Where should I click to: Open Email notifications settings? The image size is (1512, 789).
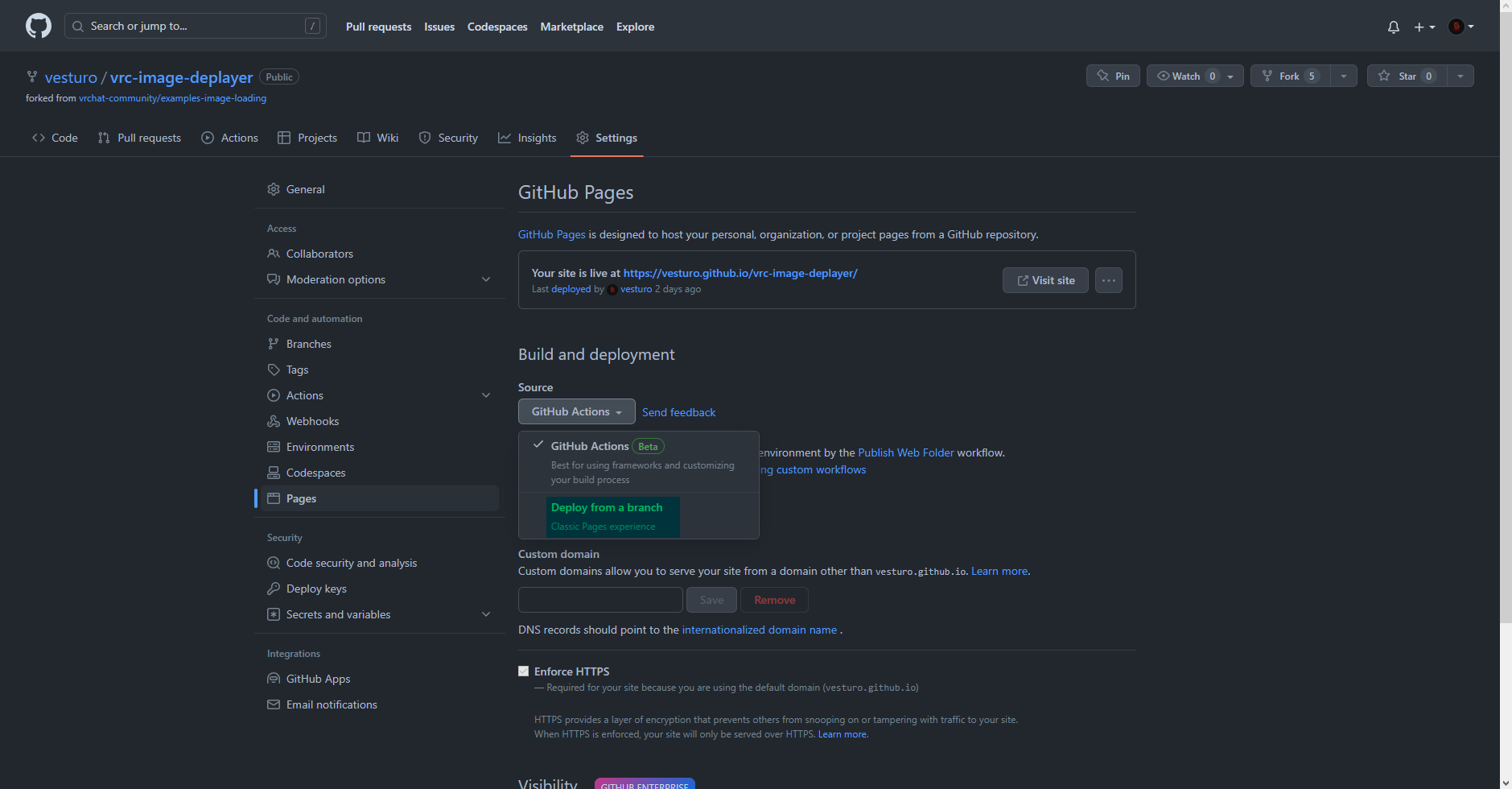click(380, 704)
